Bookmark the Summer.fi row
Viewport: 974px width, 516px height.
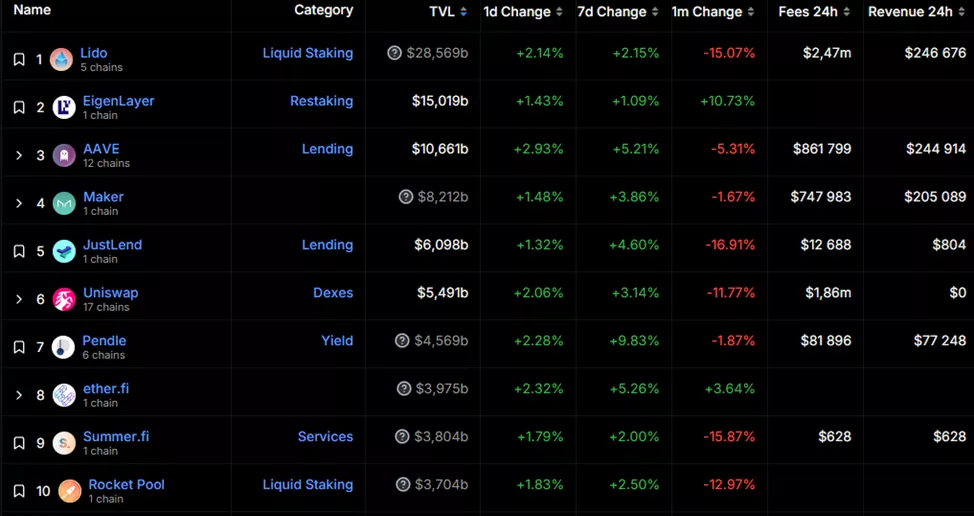click(19, 443)
